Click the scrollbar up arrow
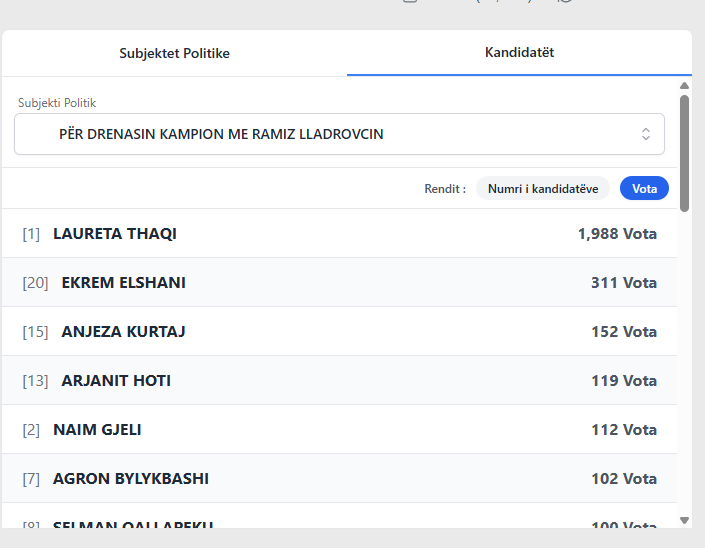Image resolution: width=705 pixels, height=548 pixels. click(684, 86)
